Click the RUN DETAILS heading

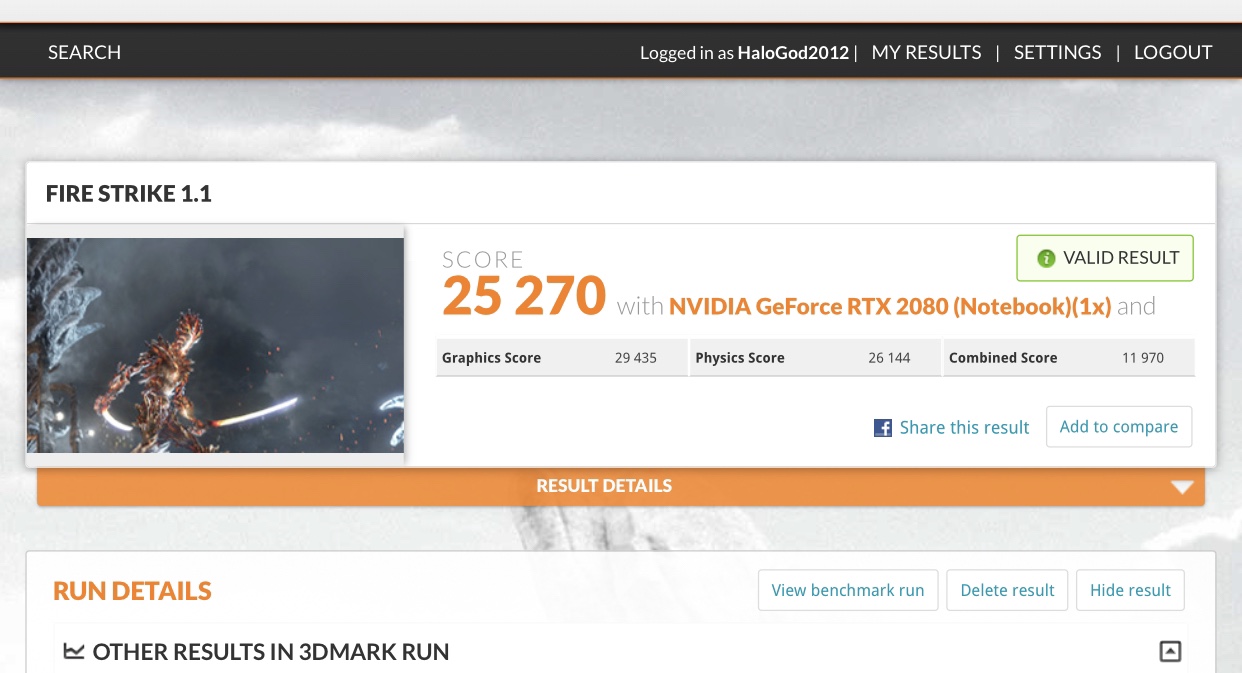click(x=132, y=591)
